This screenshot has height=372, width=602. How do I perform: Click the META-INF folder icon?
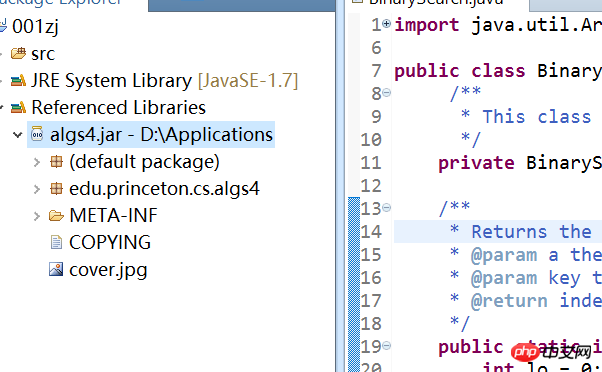click(x=56, y=216)
